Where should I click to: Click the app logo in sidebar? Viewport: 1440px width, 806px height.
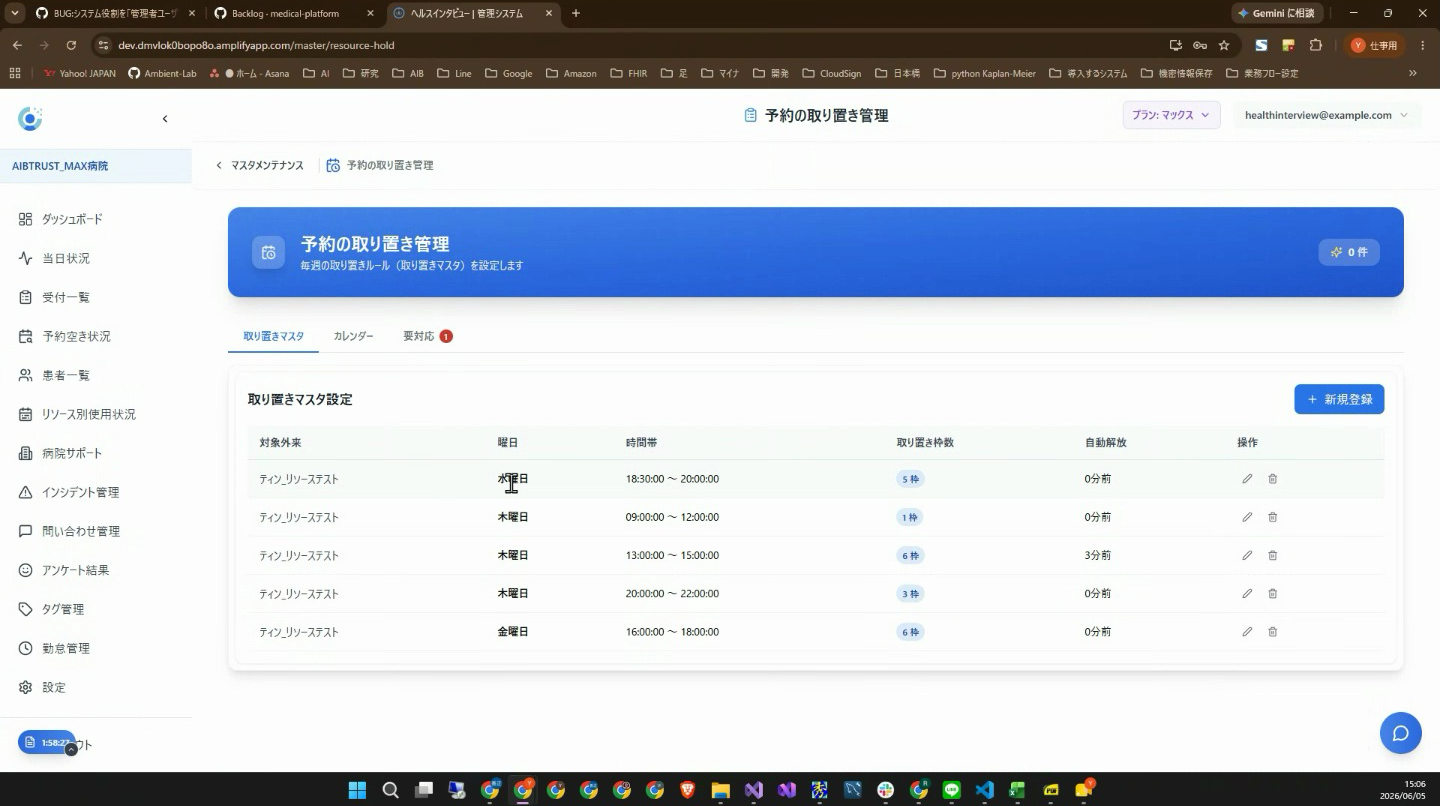(x=30, y=119)
